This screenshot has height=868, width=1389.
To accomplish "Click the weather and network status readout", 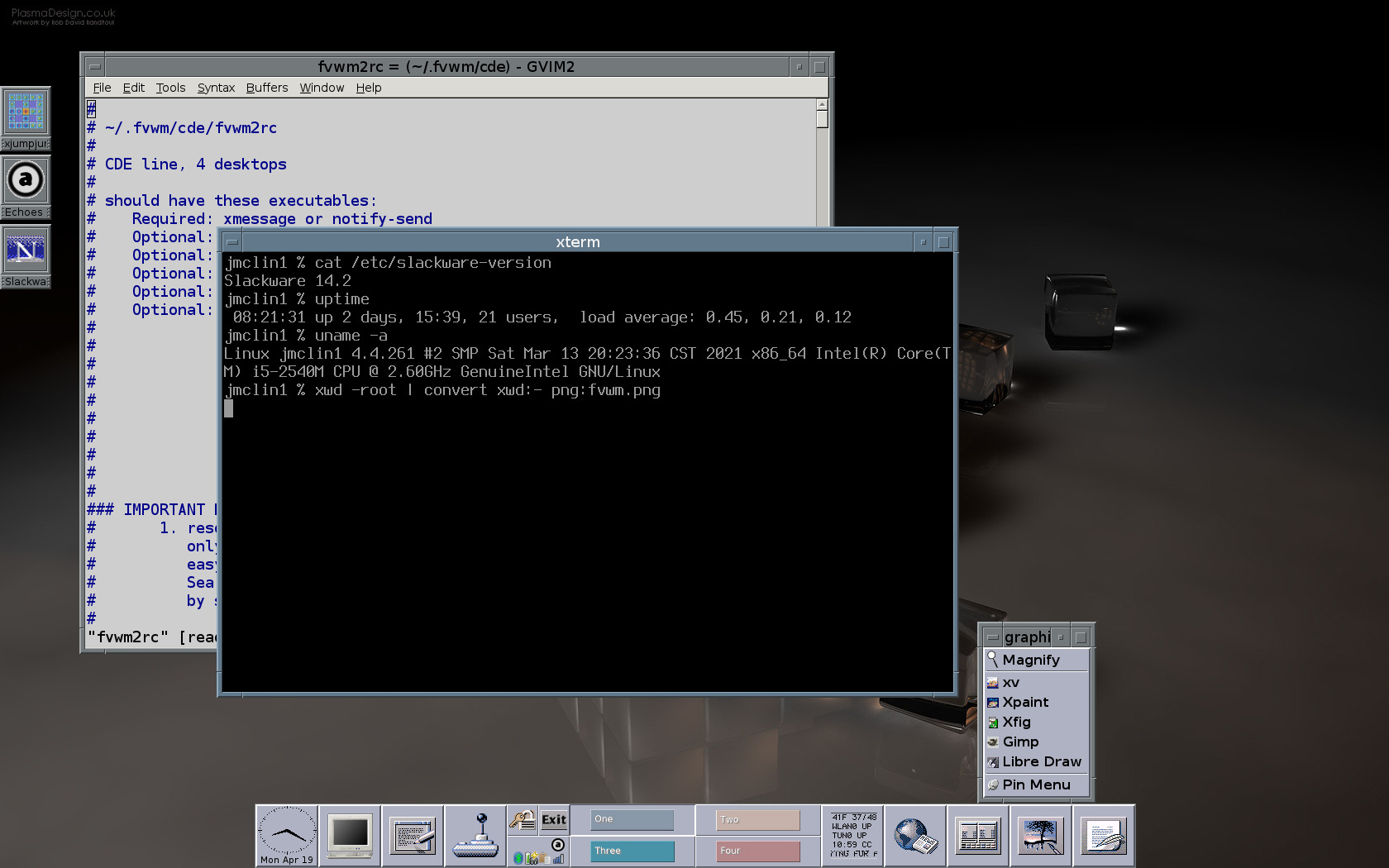I will tap(853, 835).
